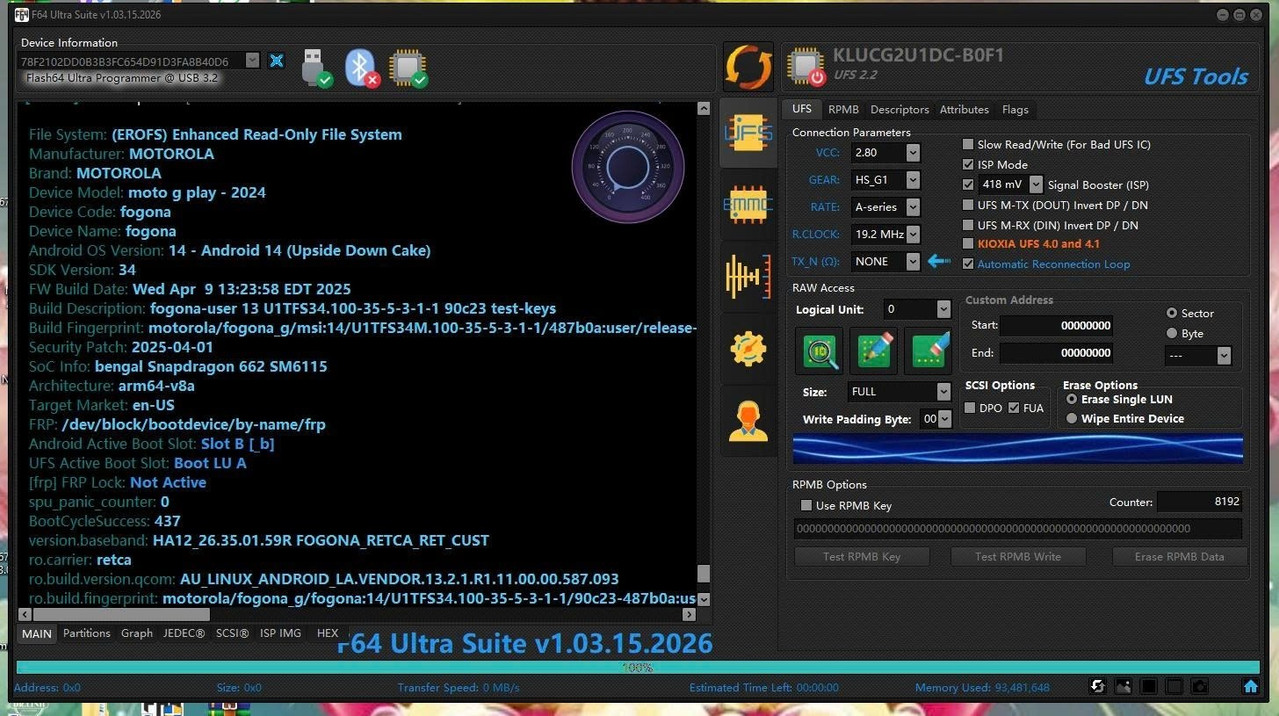This screenshot has width=1279, height=716.
Task: Click the blue X icon beside device ID
Action: click(277, 61)
